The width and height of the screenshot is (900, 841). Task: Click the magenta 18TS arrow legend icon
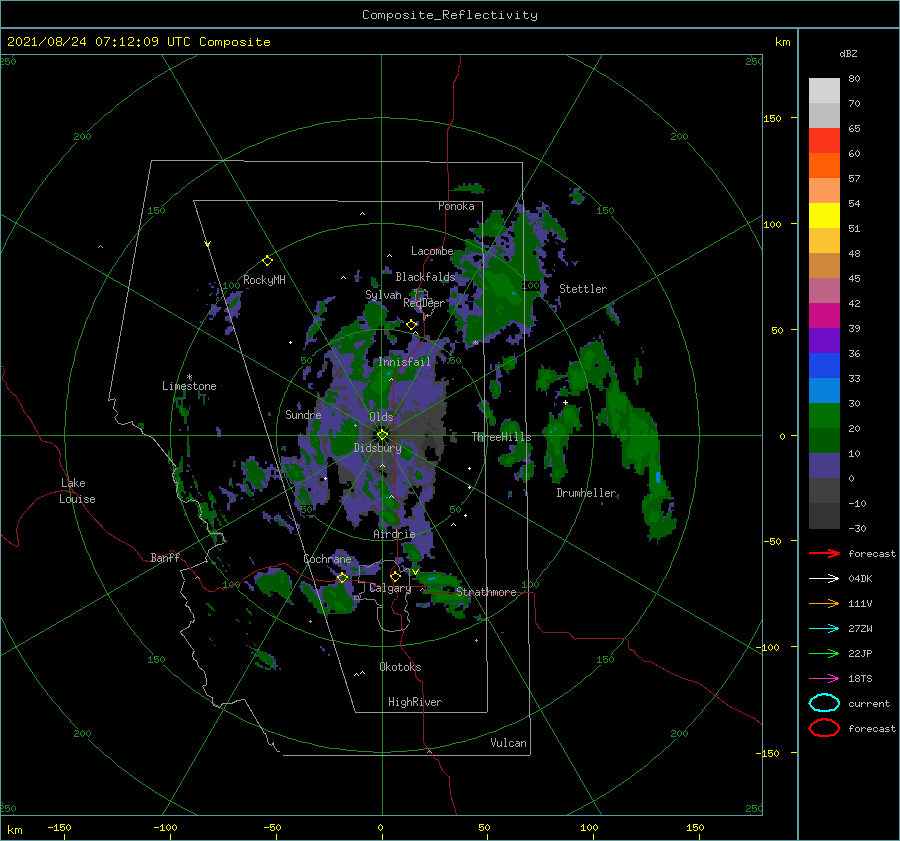click(x=824, y=679)
